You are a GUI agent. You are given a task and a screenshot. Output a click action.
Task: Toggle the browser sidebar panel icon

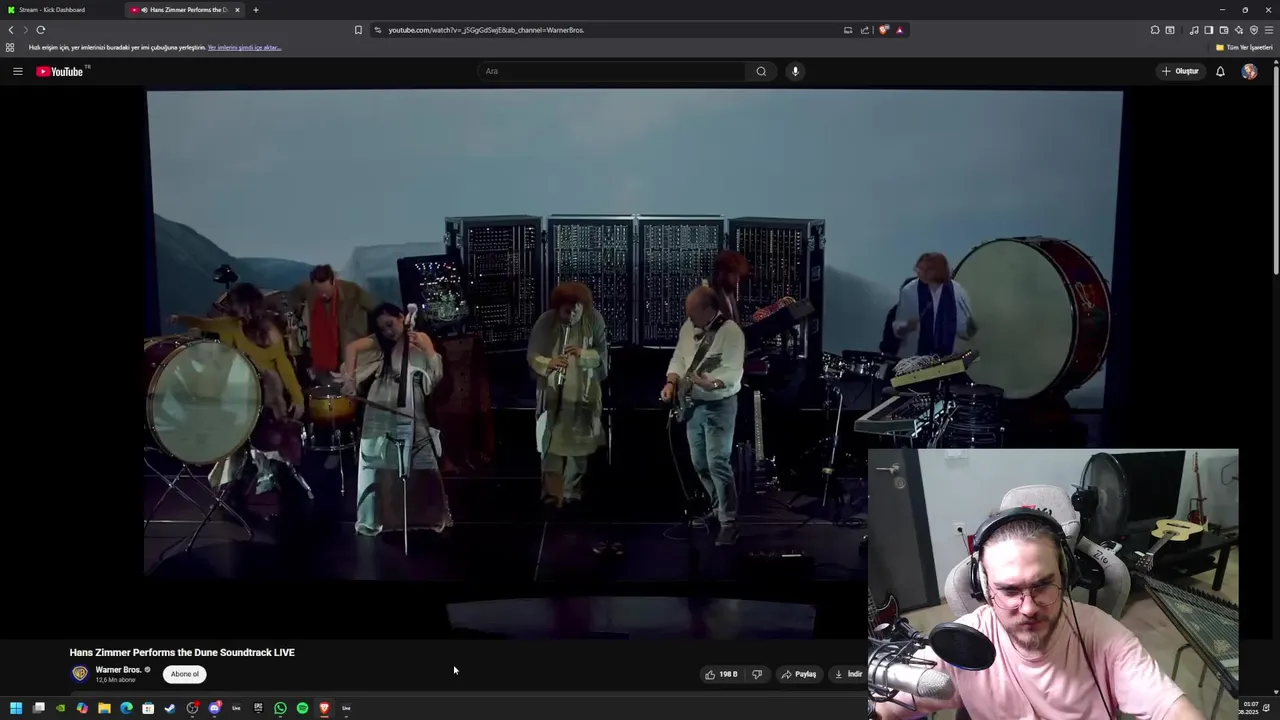[1209, 30]
